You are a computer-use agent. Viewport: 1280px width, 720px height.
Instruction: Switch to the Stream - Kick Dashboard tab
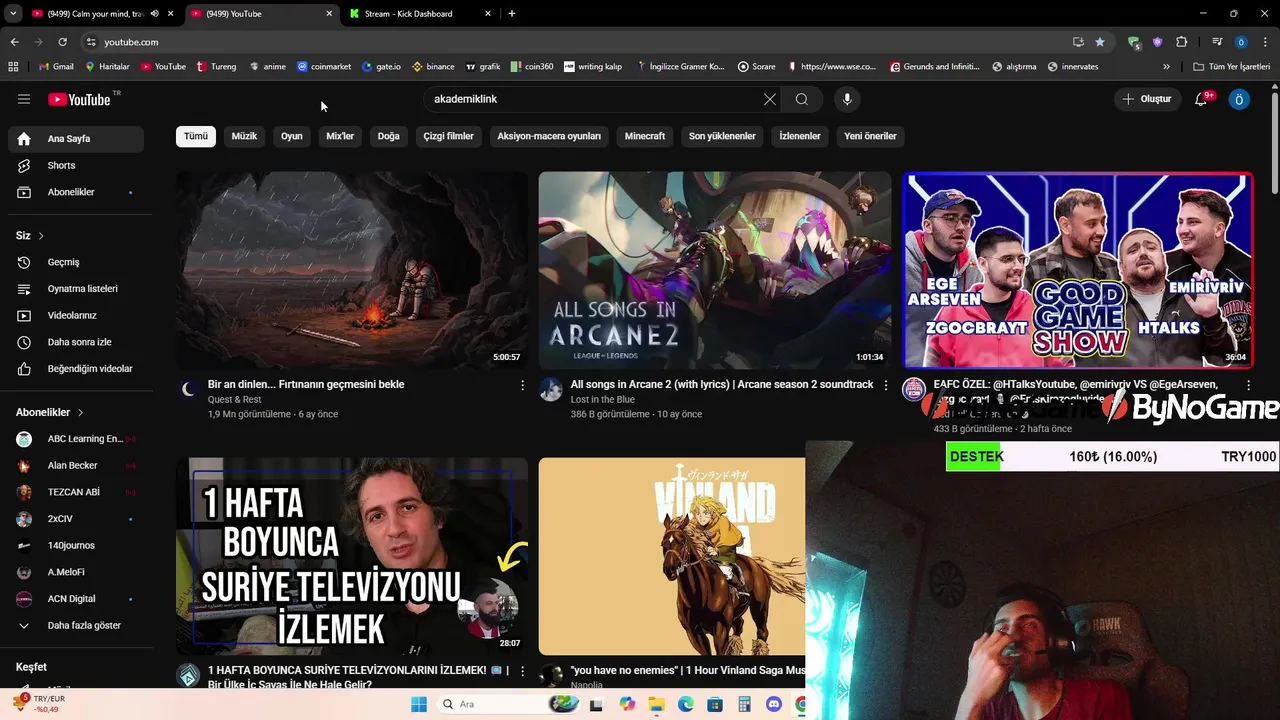tap(418, 14)
